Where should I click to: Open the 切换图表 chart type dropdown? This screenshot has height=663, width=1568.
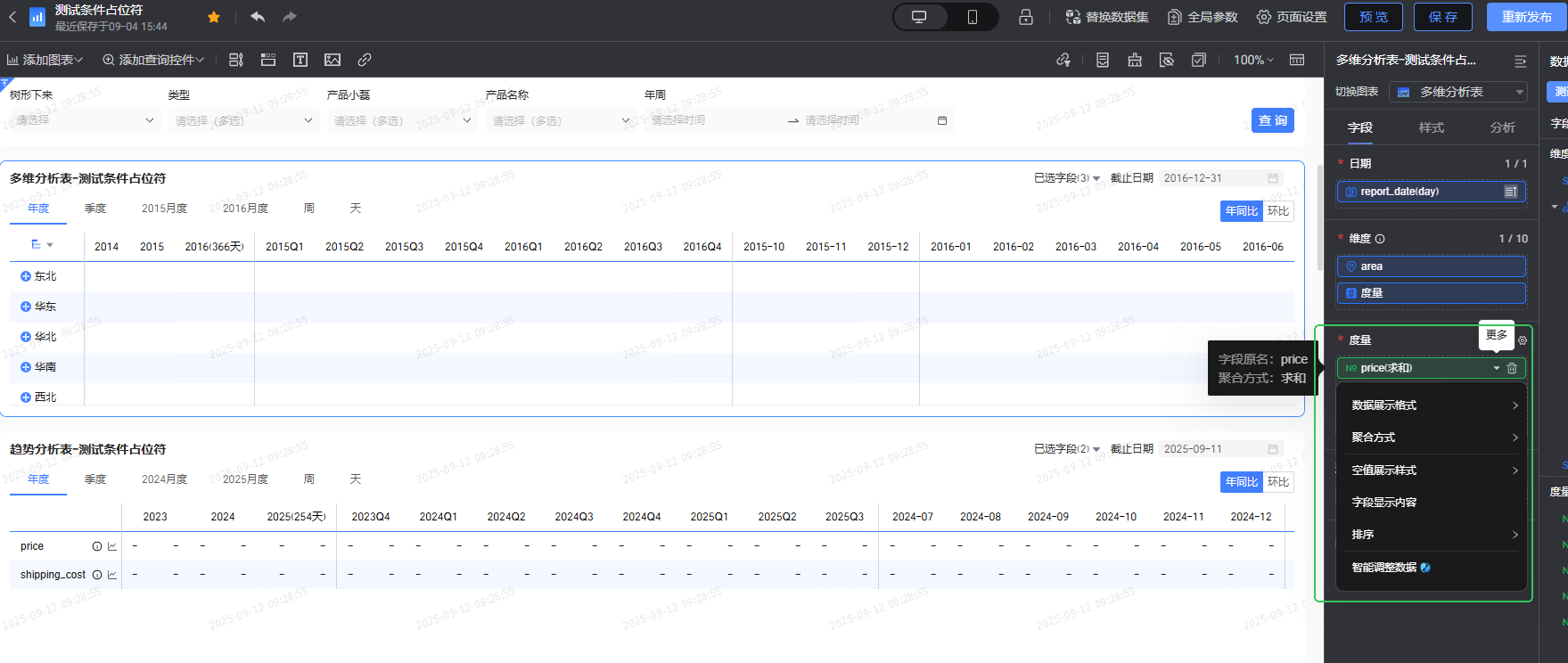(x=1458, y=92)
